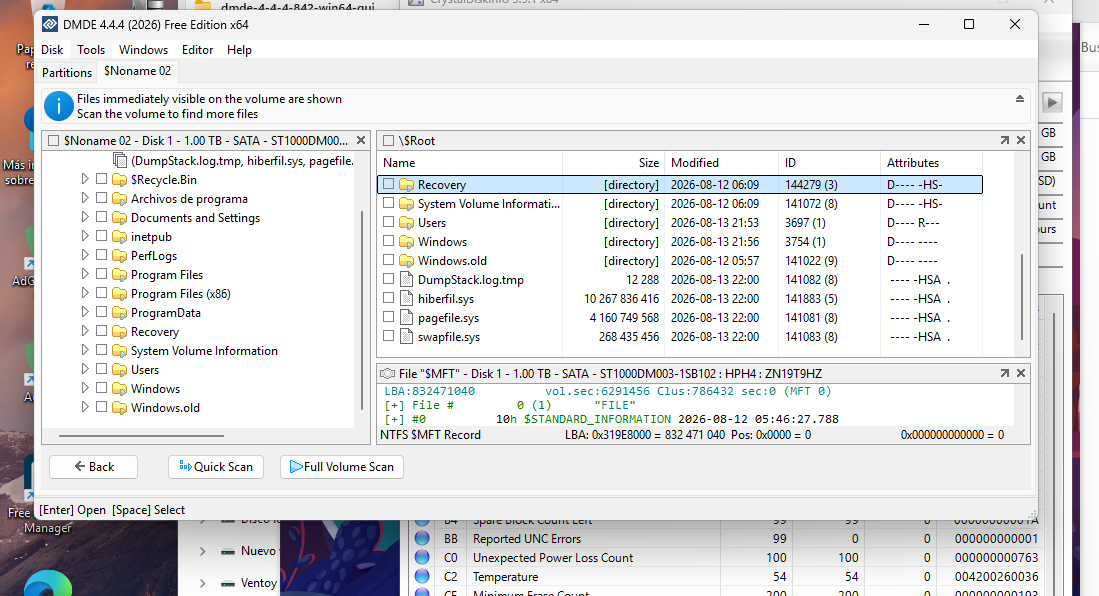Click the blue status icon for Temperature row
This screenshot has width=1099, height=596.
[x=422, y=576]
